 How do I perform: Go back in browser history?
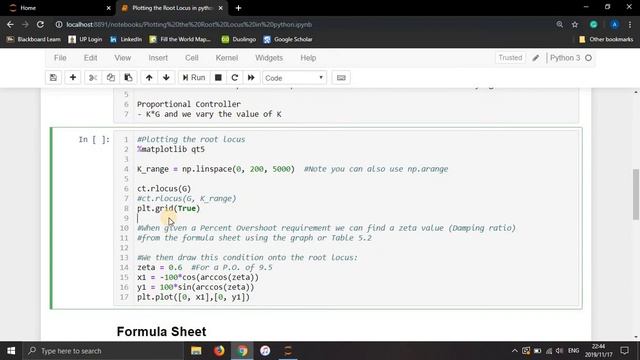(10, 24)
